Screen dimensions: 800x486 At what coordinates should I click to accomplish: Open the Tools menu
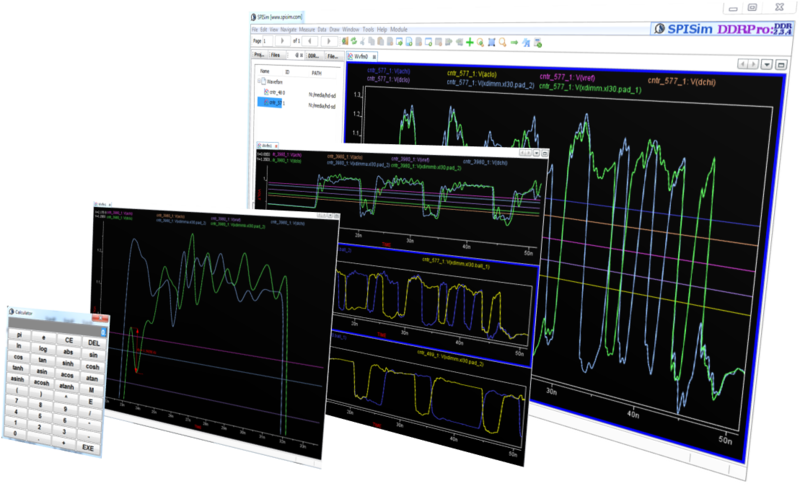pos(368,30)
